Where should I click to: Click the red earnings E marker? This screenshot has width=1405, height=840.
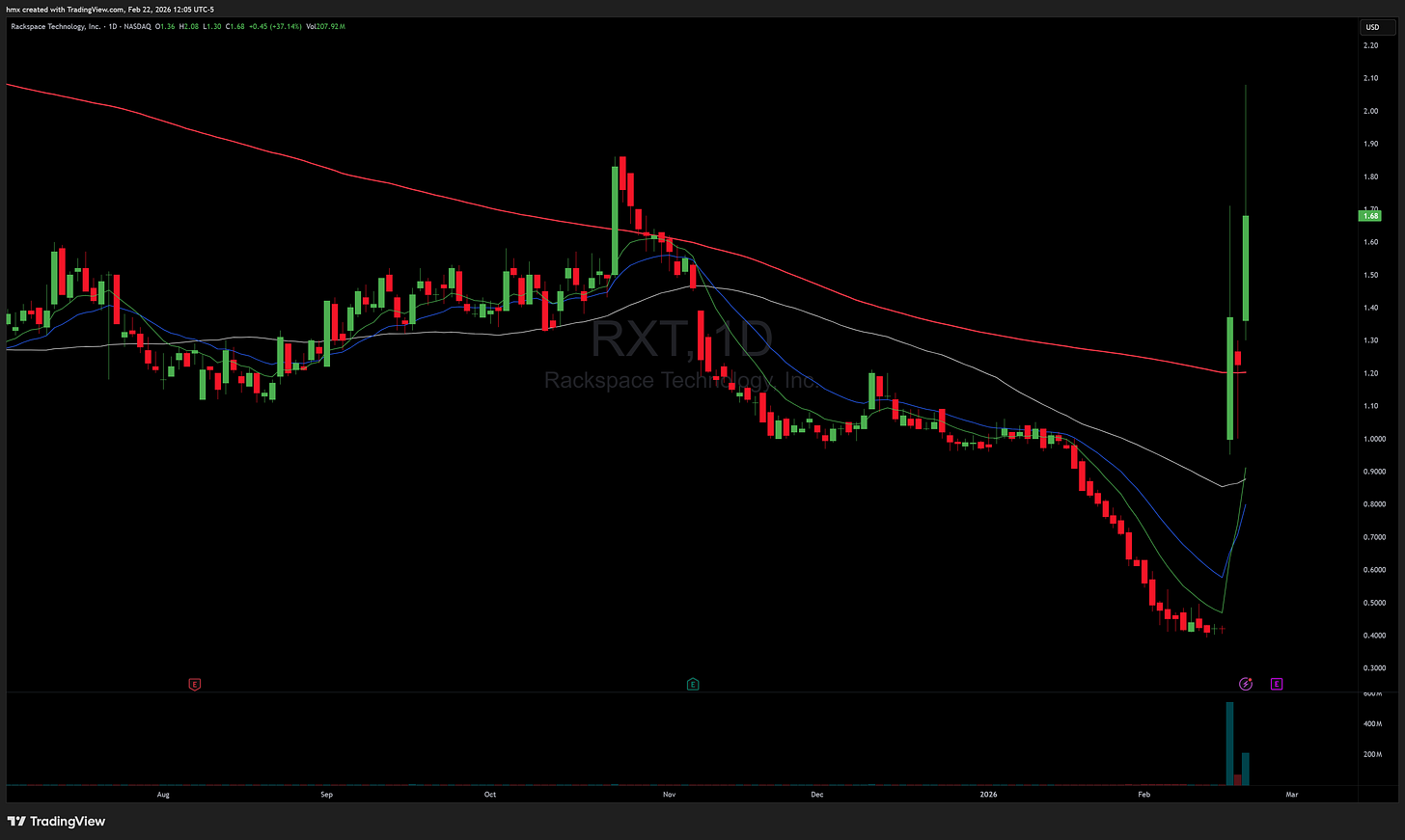(194, 684)
